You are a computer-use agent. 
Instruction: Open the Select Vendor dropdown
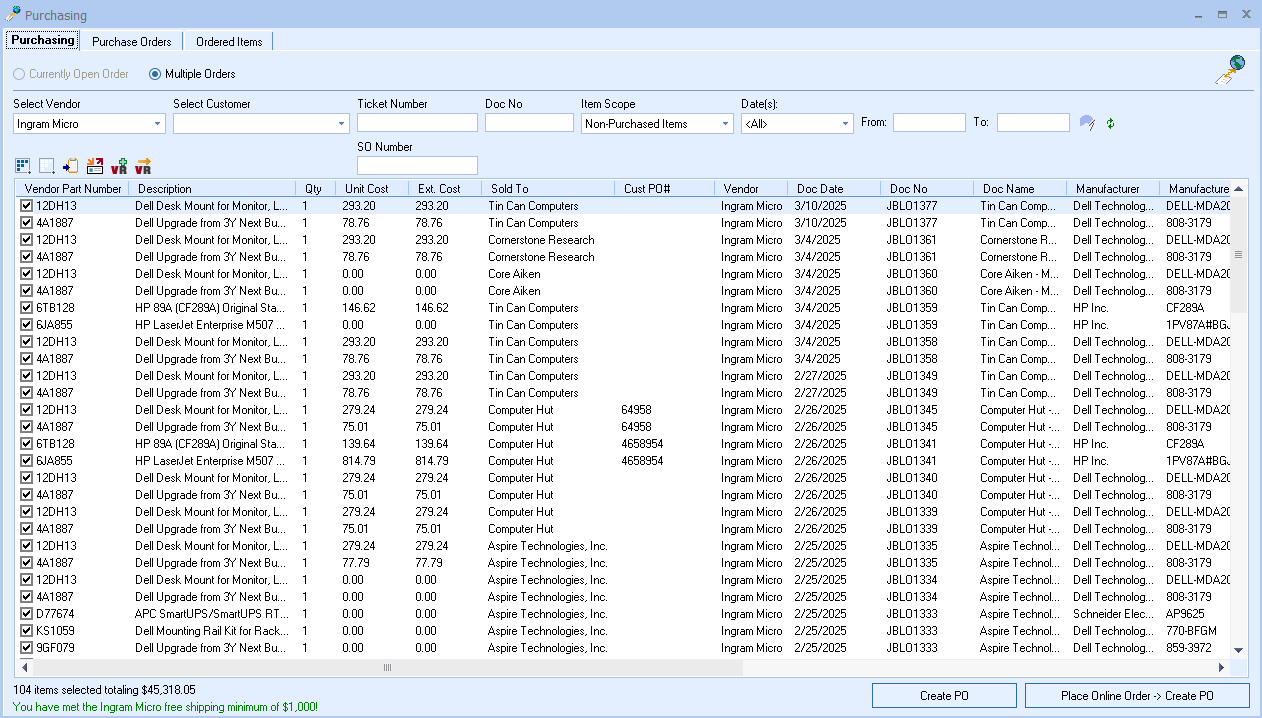158,124
